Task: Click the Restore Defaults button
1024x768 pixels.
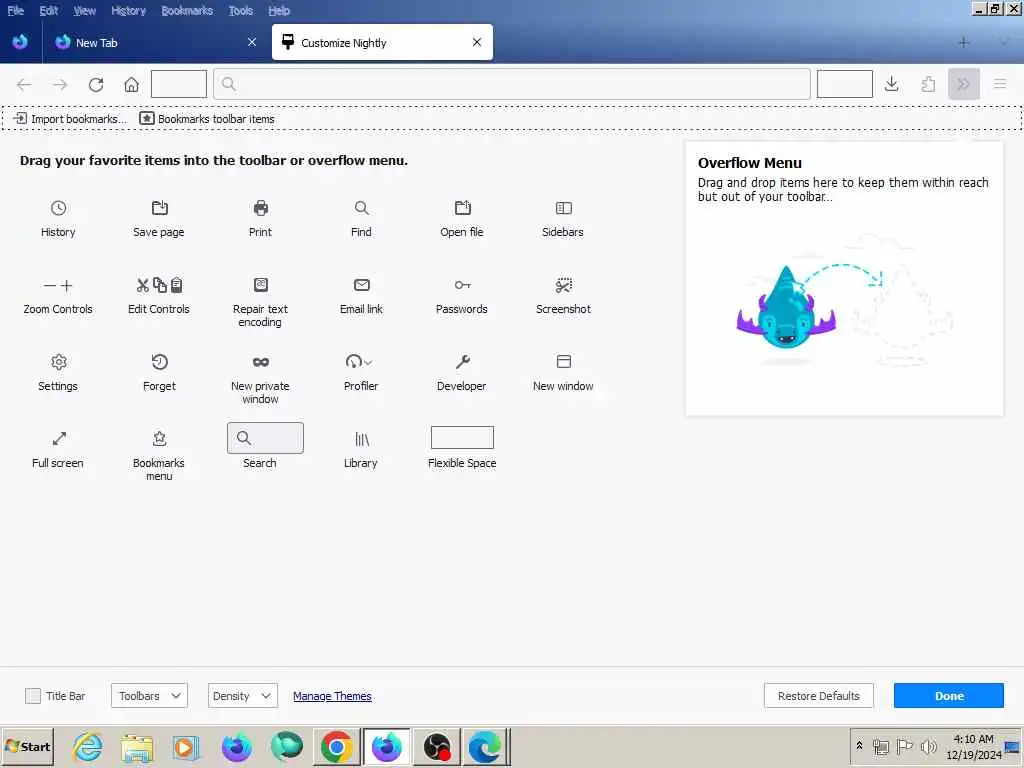Action: point(818,696)
